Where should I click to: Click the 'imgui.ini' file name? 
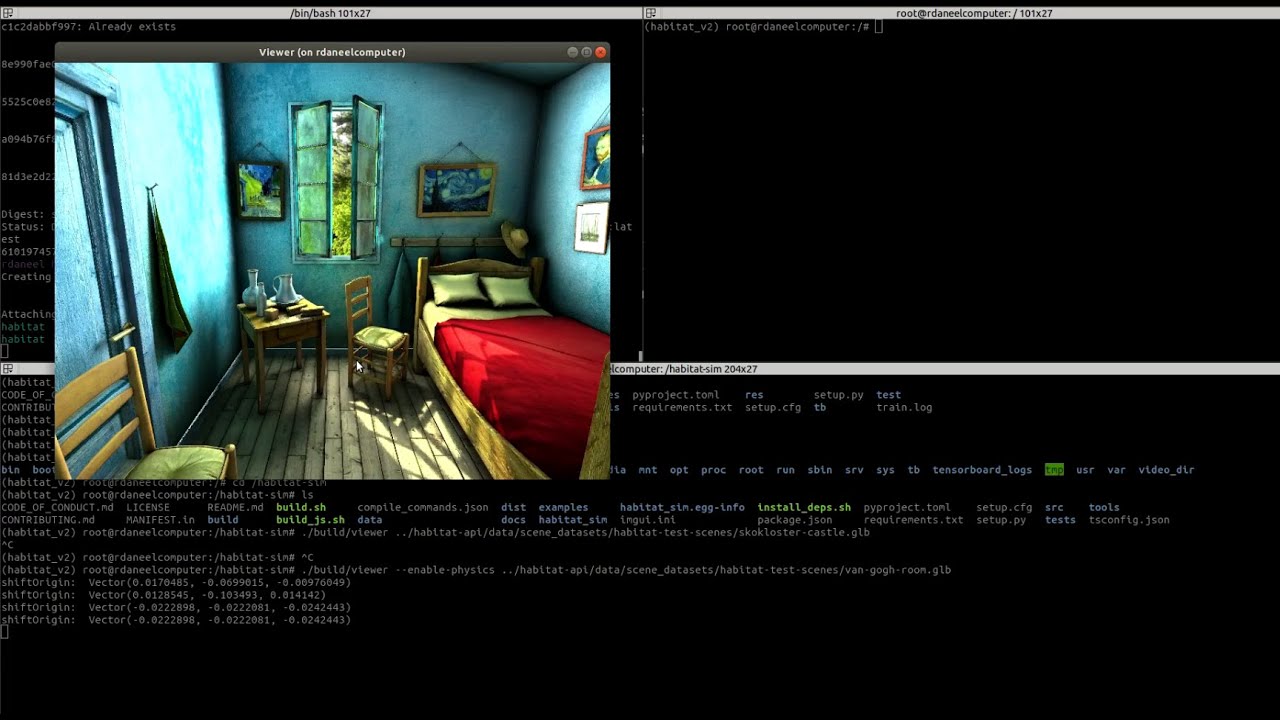coord(648,520)
